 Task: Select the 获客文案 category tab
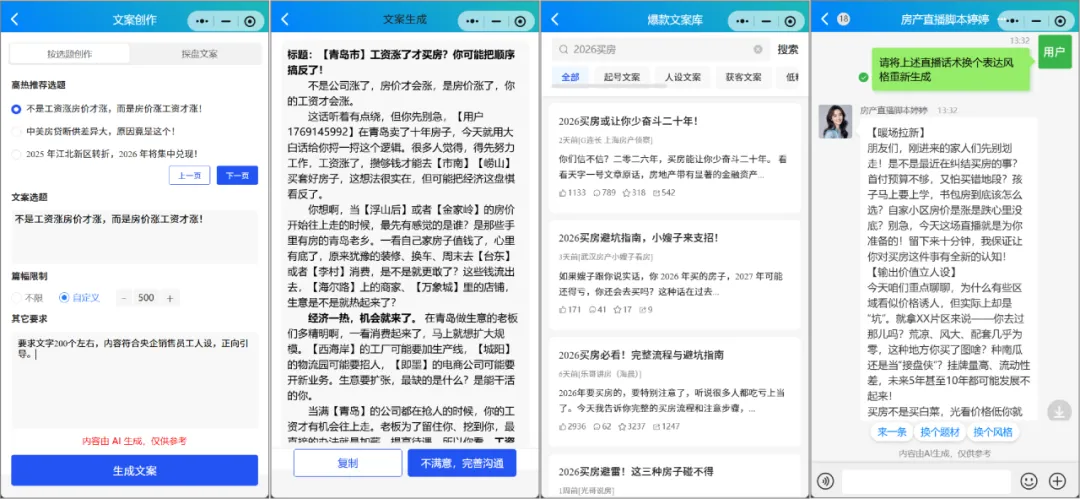click(743, 77)
